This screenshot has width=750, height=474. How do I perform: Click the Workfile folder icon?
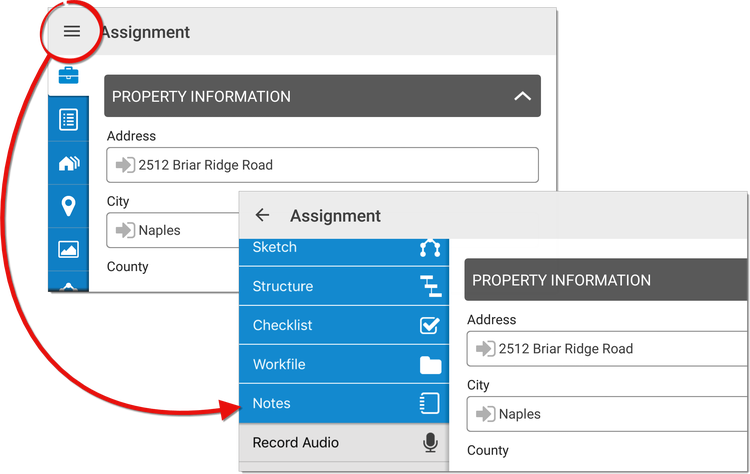click(x=430, y=365)
